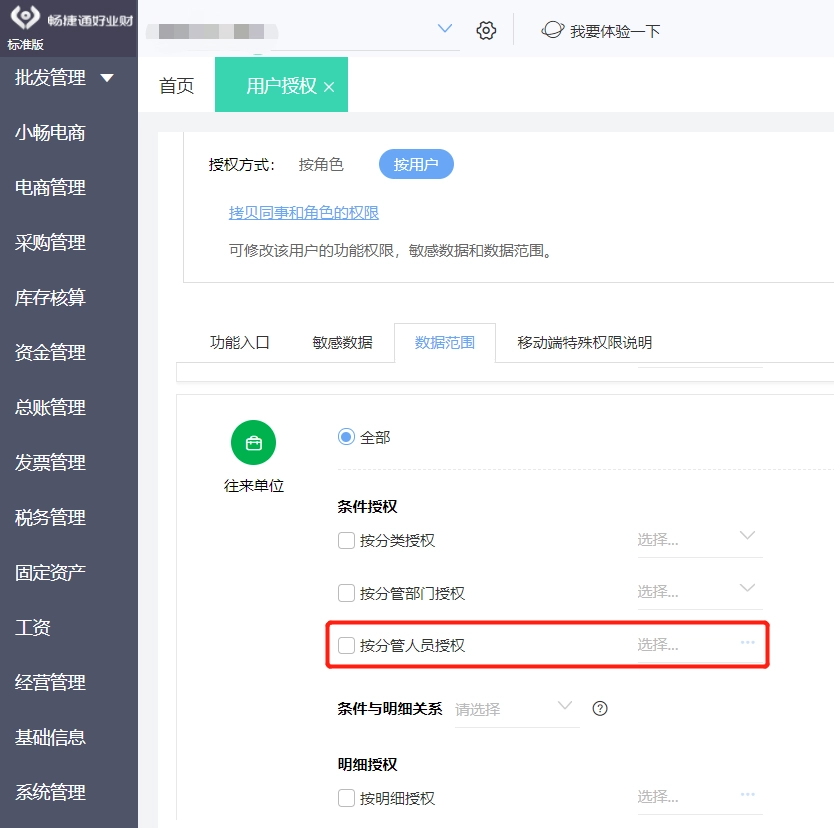834x828 pixels.
Task: Open the account dropdown chevron in header
Action: (x=445, y=28)
